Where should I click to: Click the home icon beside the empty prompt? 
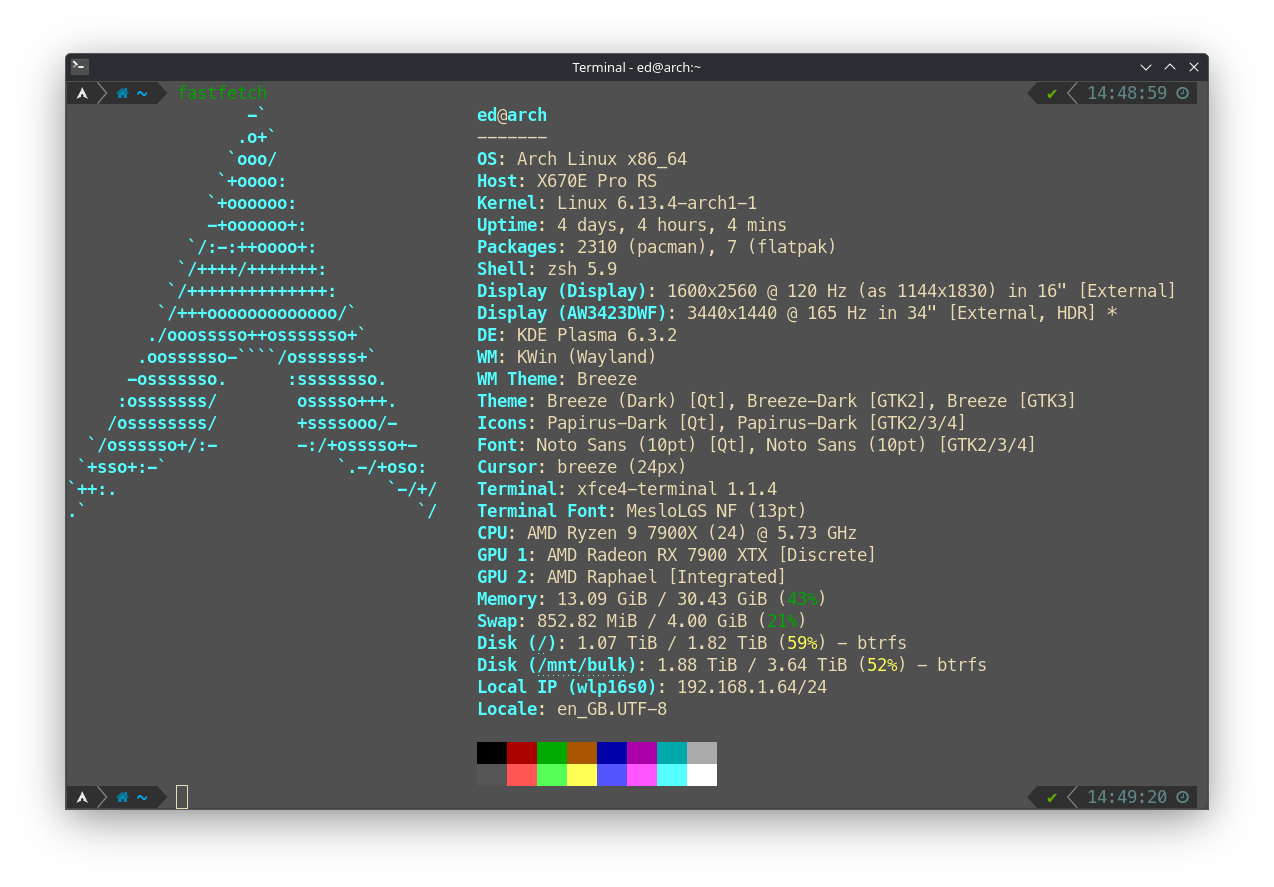(x=122, y=797)
